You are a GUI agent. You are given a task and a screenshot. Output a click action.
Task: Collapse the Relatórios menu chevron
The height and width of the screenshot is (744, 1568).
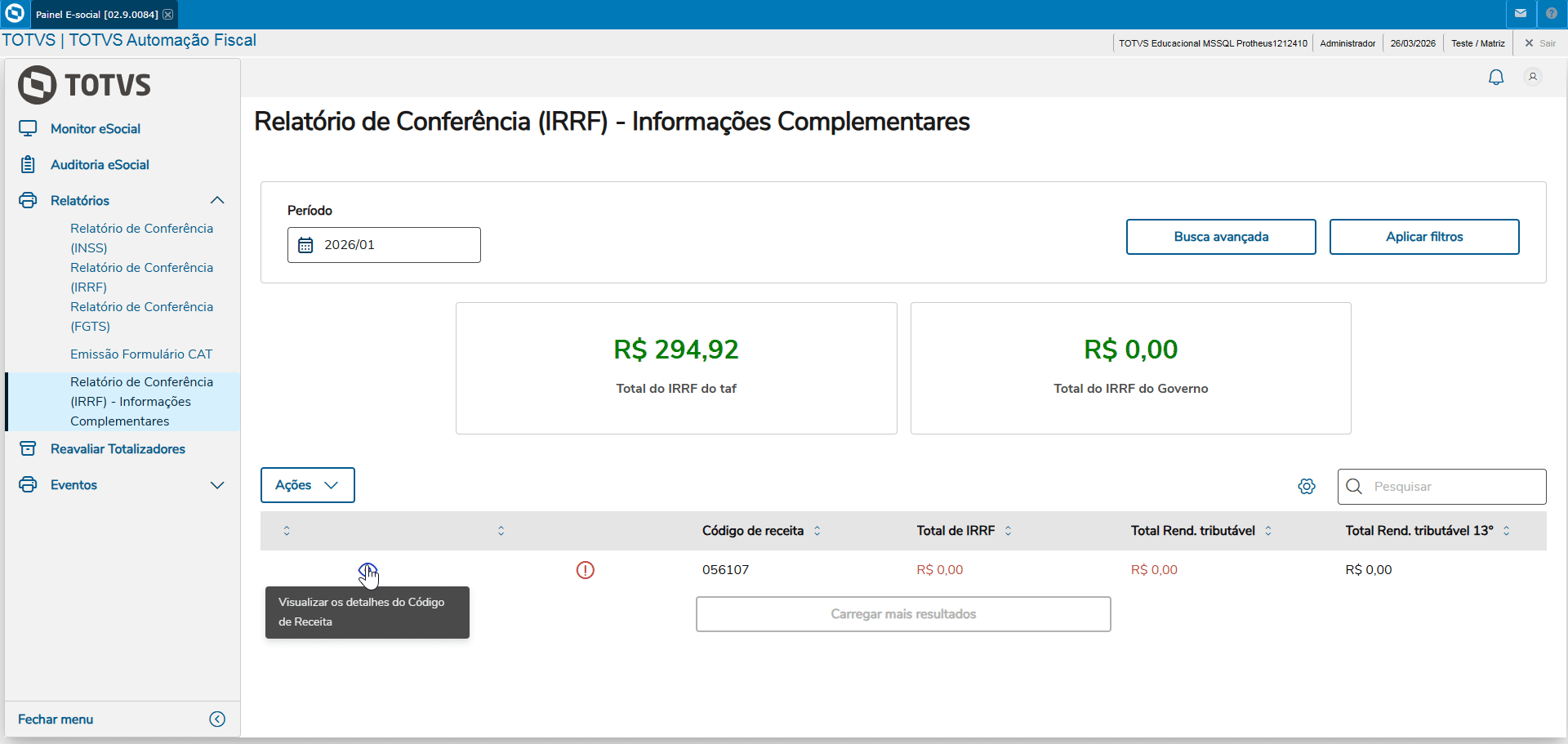(x=217, y=200)
